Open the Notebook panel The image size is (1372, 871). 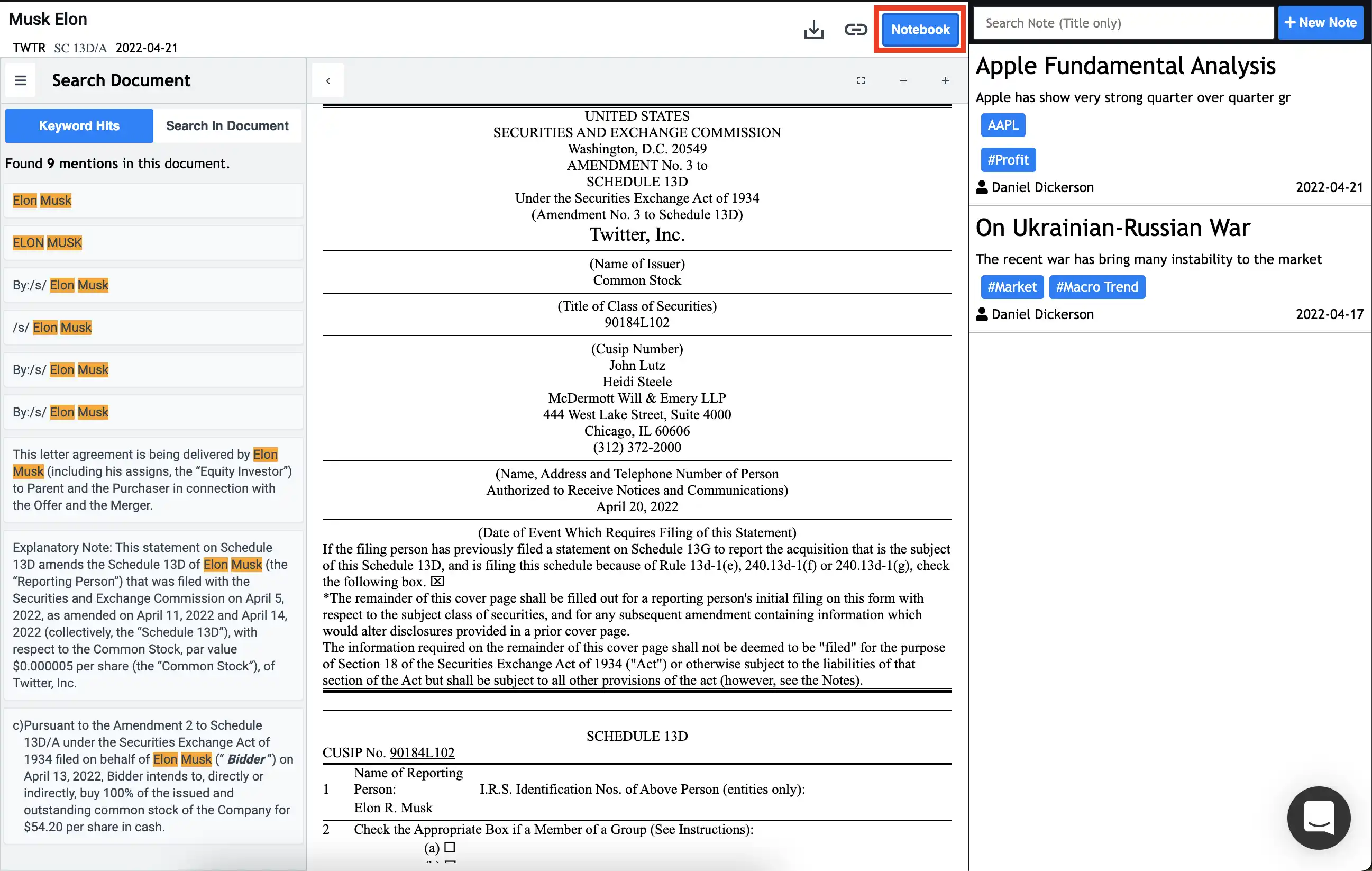[919, 29]
